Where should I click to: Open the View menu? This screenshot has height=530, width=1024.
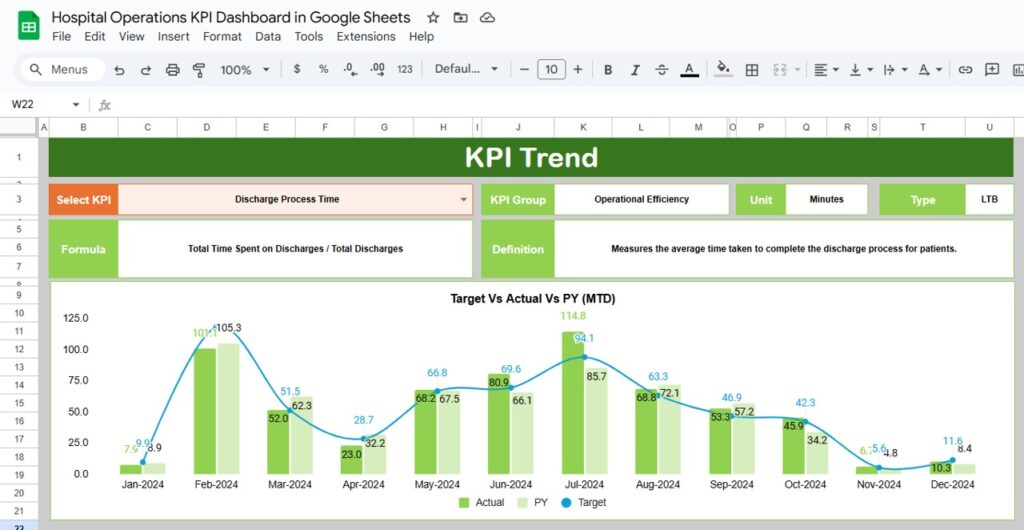pos(131,37)
